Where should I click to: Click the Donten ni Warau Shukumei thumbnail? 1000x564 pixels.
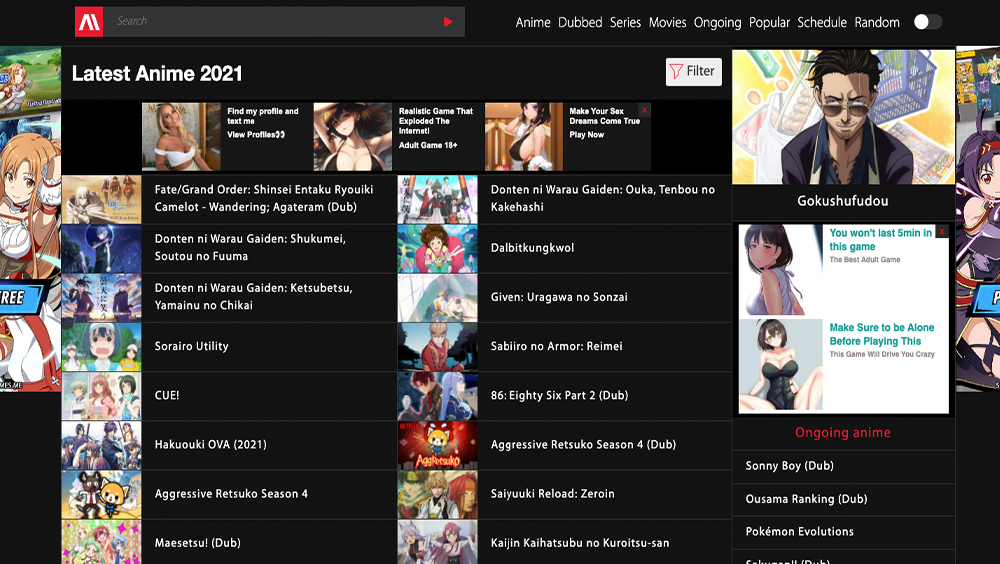tap(101, 248)
